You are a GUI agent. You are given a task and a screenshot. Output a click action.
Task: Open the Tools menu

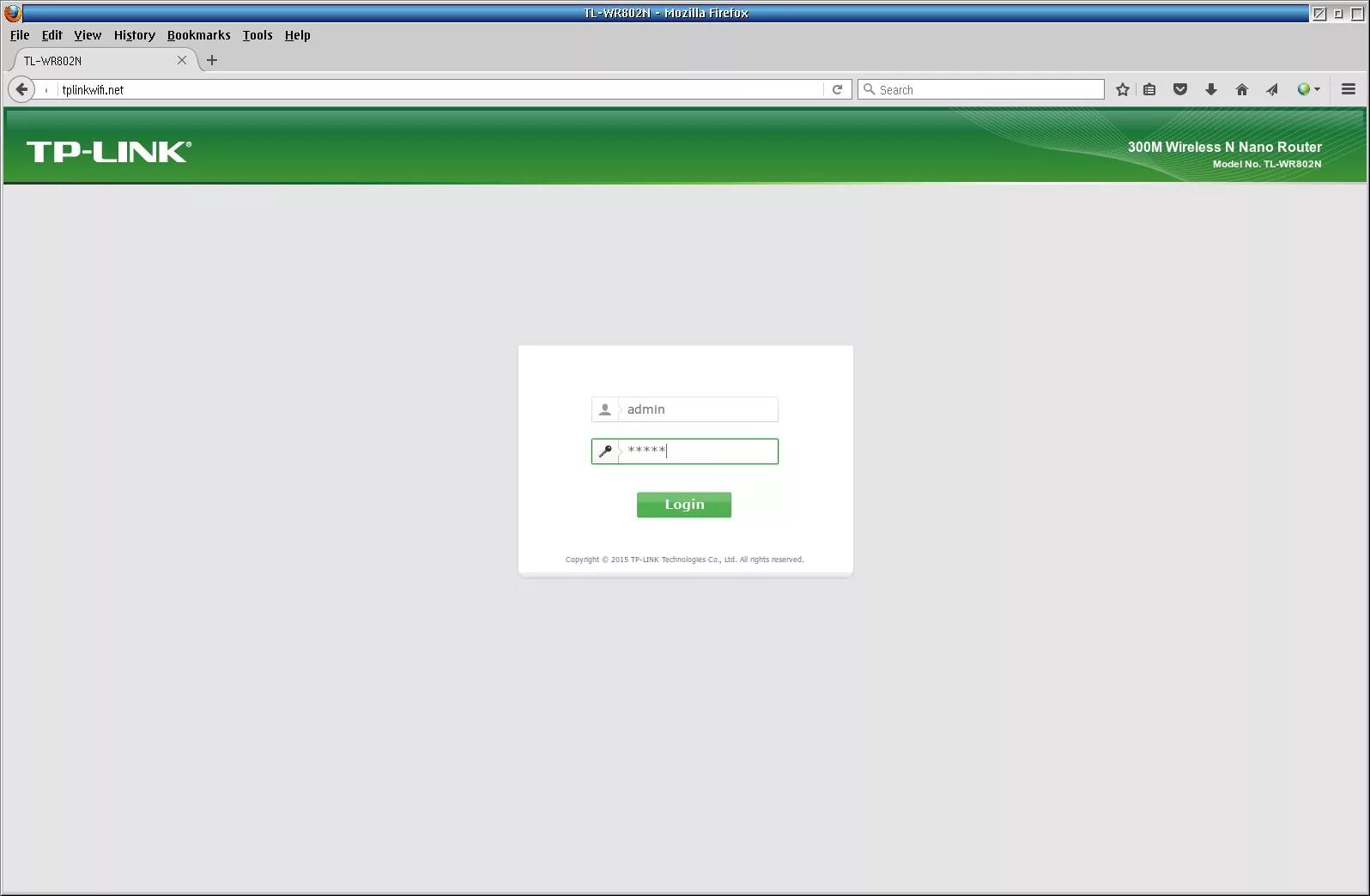[x=258, y=35]
